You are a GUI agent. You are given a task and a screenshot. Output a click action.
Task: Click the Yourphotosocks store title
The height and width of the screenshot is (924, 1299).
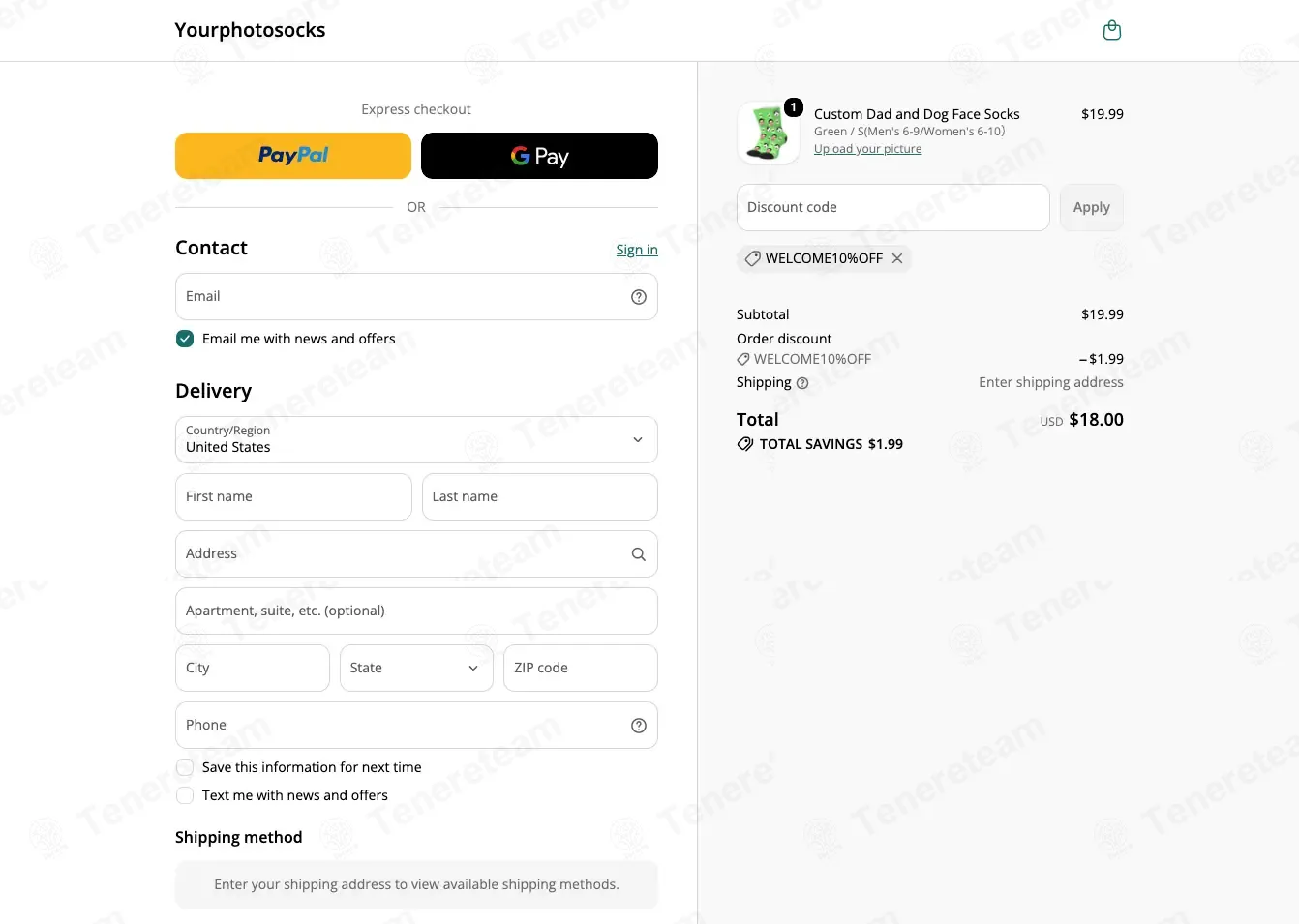pos(250,30)
